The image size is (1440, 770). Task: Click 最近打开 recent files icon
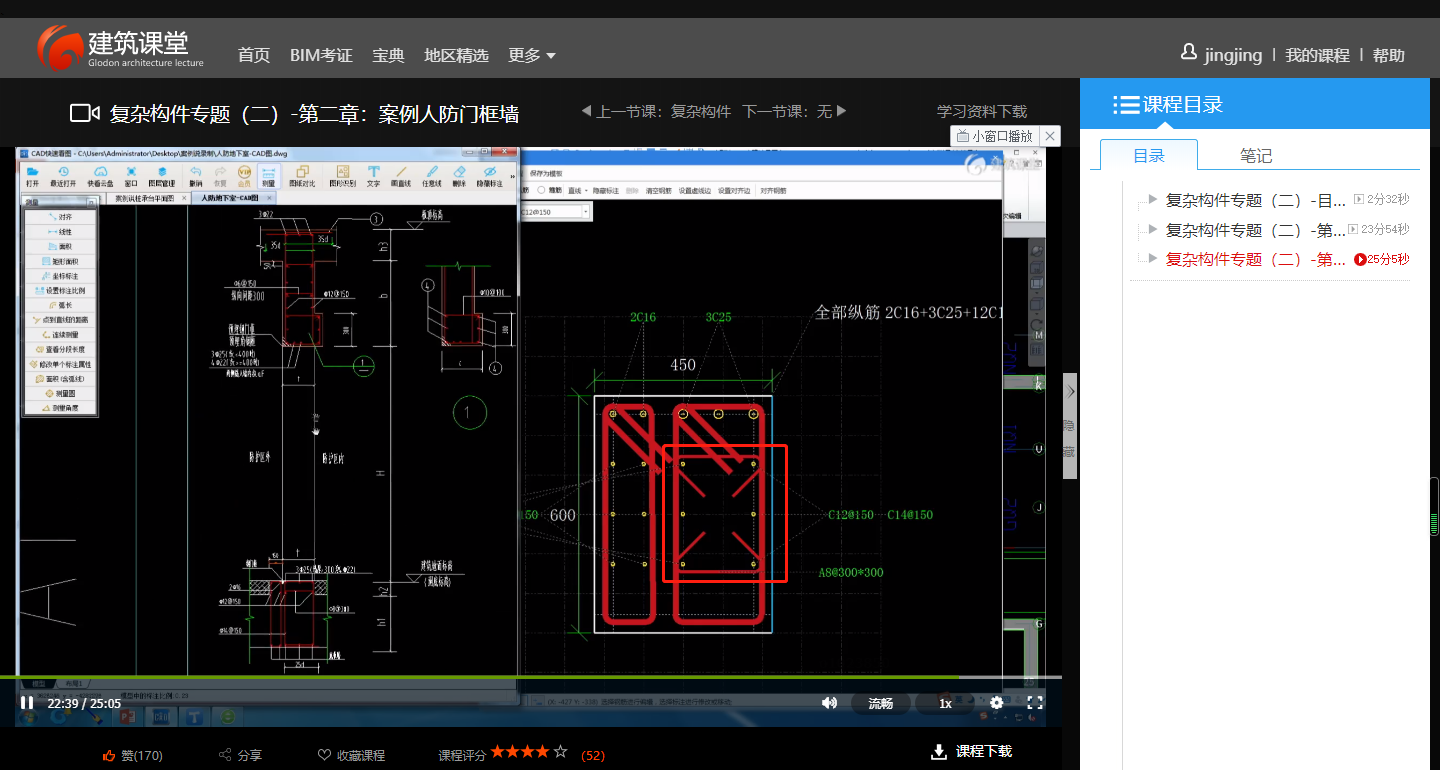click(x=63, y=176)
